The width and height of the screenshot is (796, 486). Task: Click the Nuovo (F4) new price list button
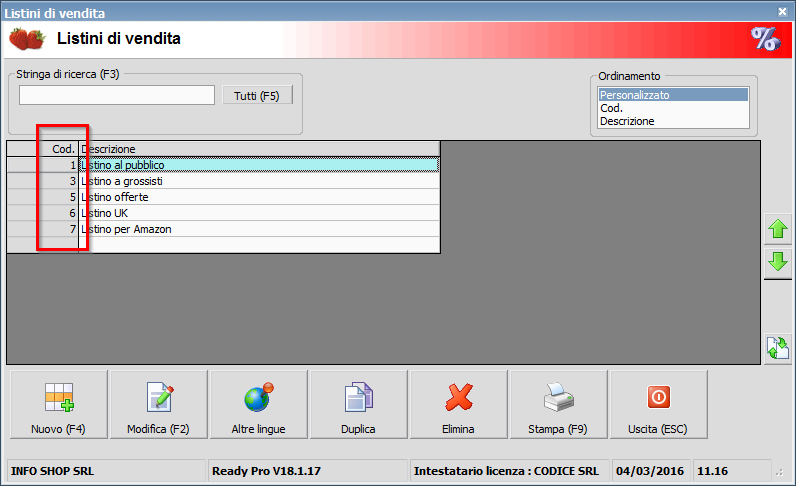pyautogui.click(x=58, y=404)
